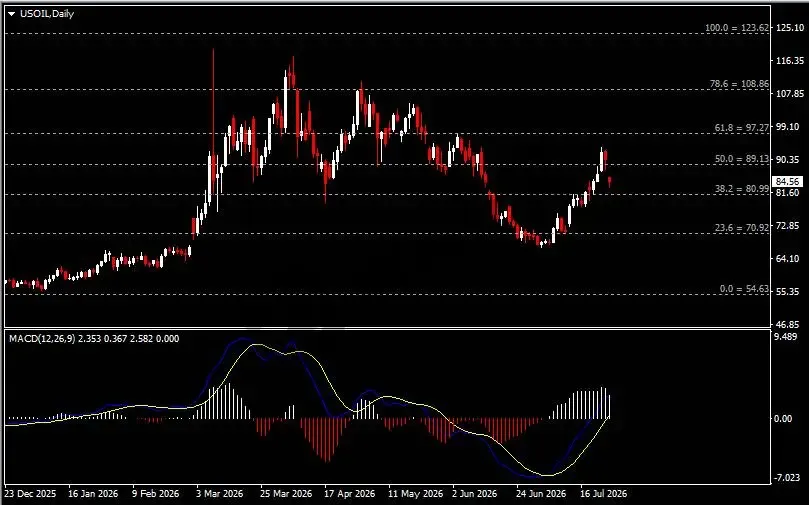Select the 100.0 = 123.62 Fibonacci label

click(737, 28)
